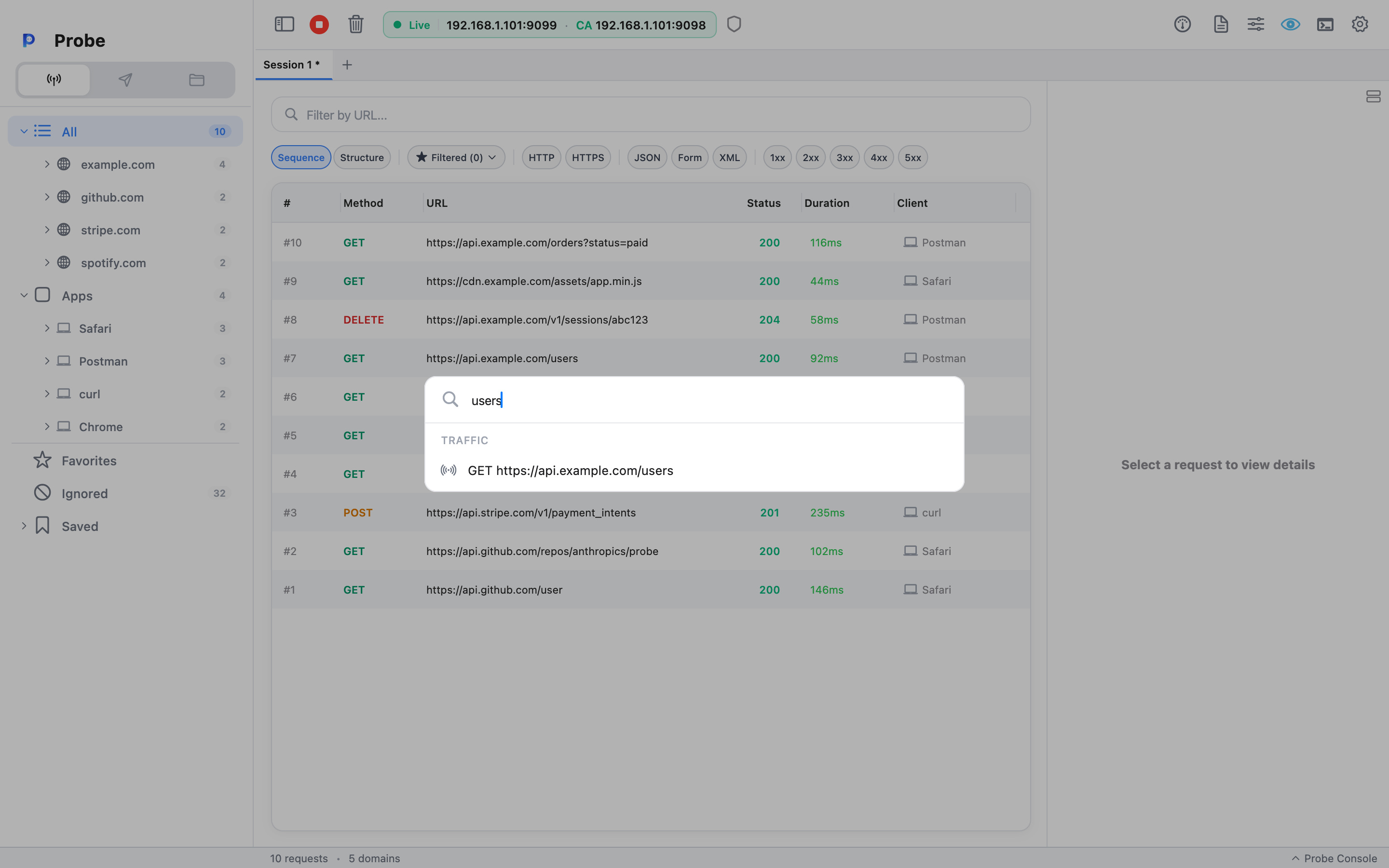The width and height of the screenshot is (1389, 868).
Task: Select the GET api.example.com/users search result
Action: [694, 470]
